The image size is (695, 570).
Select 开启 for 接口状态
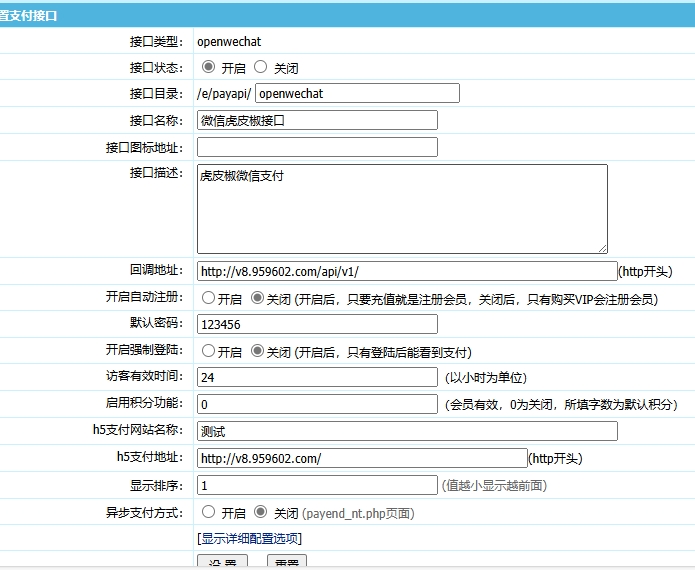pos(208,67)
